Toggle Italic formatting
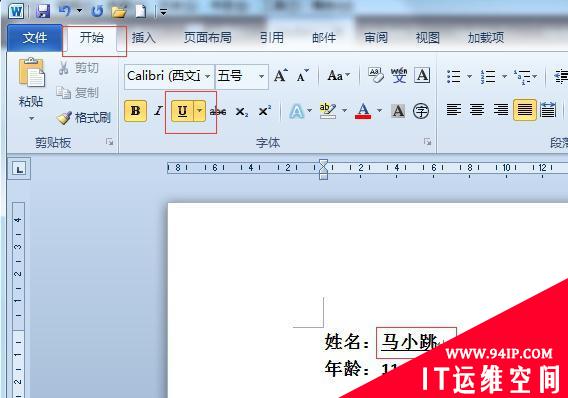This screenshot has height=398, width=568. click(158, 111)
